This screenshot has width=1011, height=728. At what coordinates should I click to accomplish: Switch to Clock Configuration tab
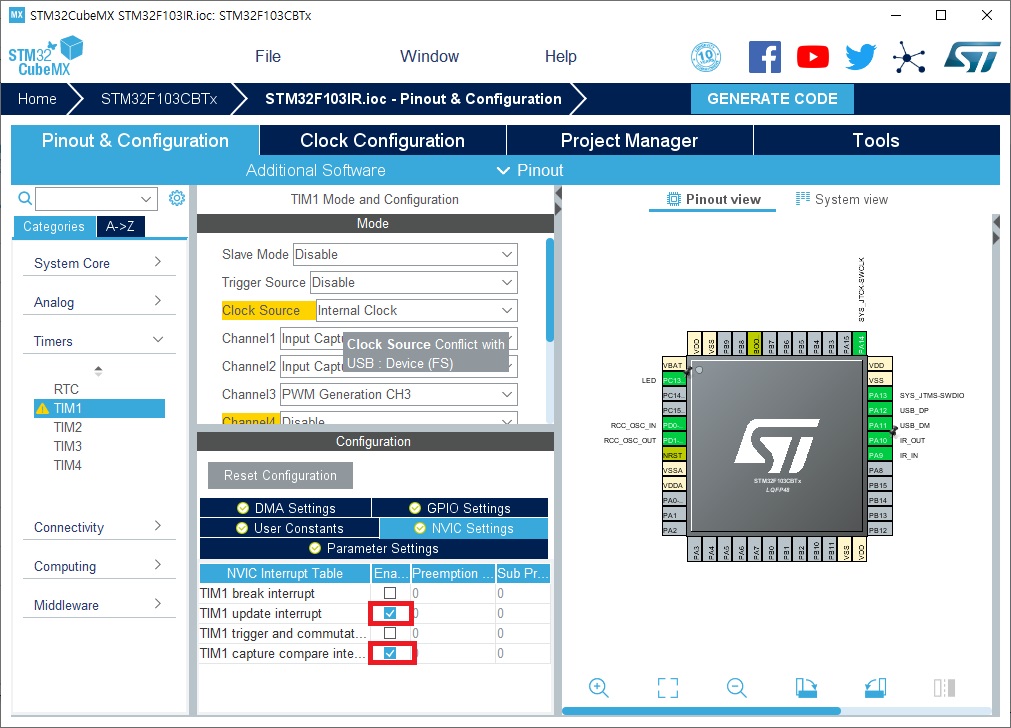click(x=382, y=141)
